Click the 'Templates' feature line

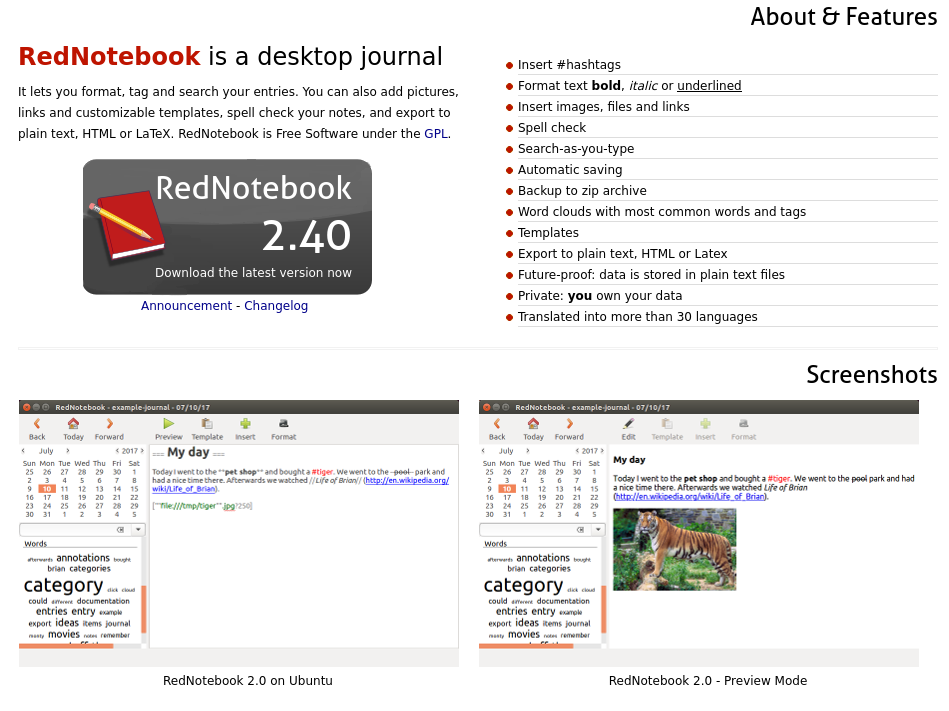click(x=548, y=233)
